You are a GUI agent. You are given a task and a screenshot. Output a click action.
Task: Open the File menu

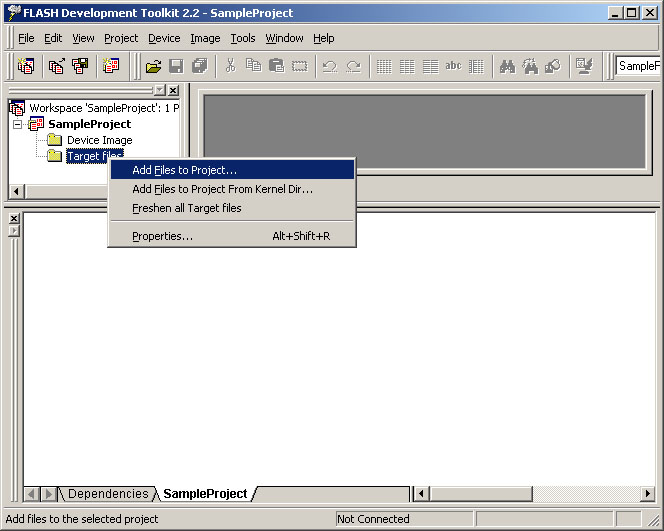tap(26, 38)
